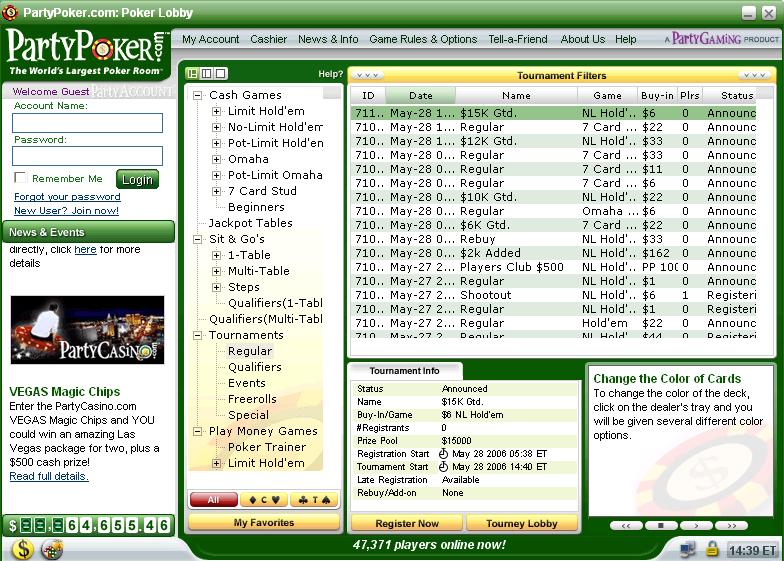
Task: Click Register Now button
Action: click(406, 523)
